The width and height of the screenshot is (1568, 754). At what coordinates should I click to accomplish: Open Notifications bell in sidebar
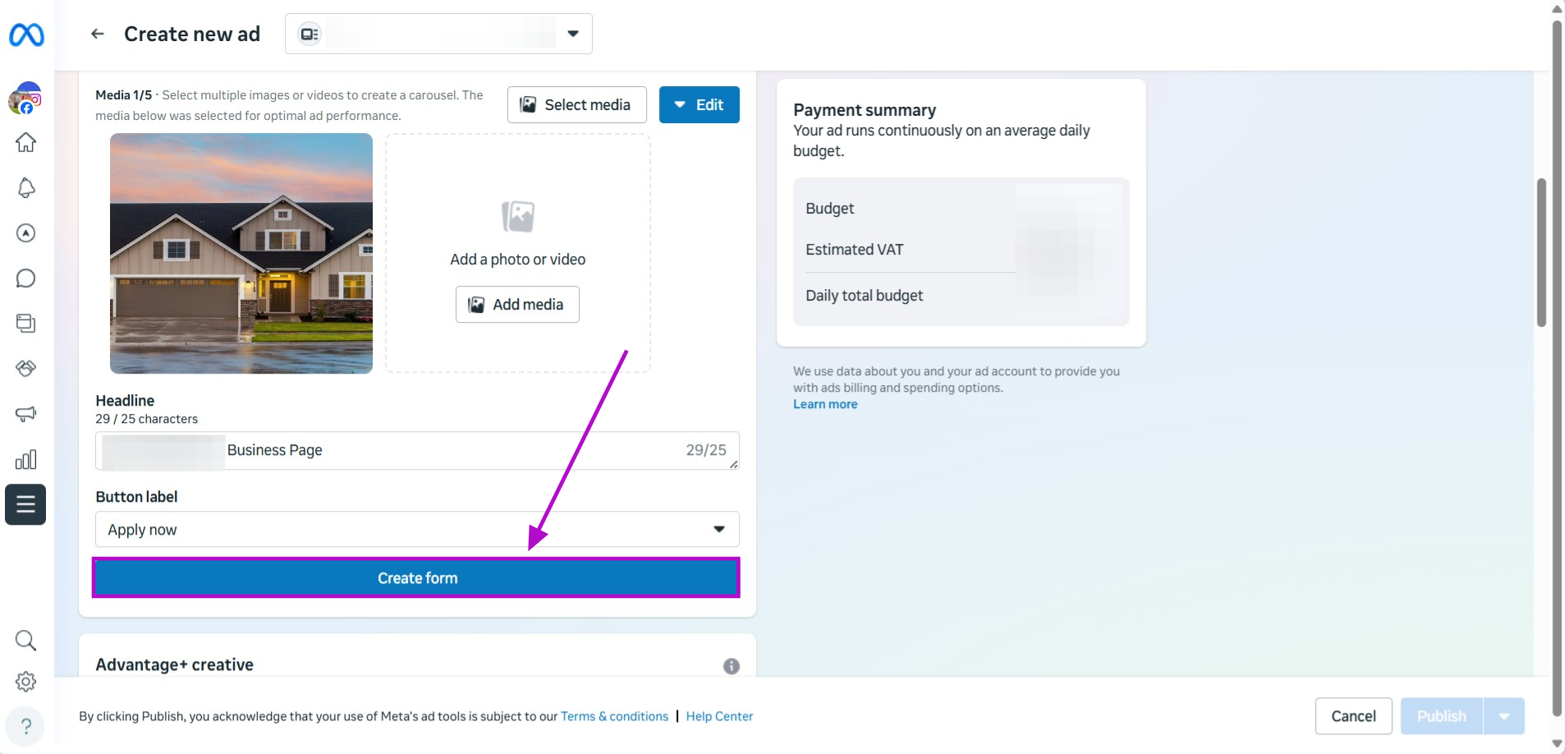coord(26,188)
